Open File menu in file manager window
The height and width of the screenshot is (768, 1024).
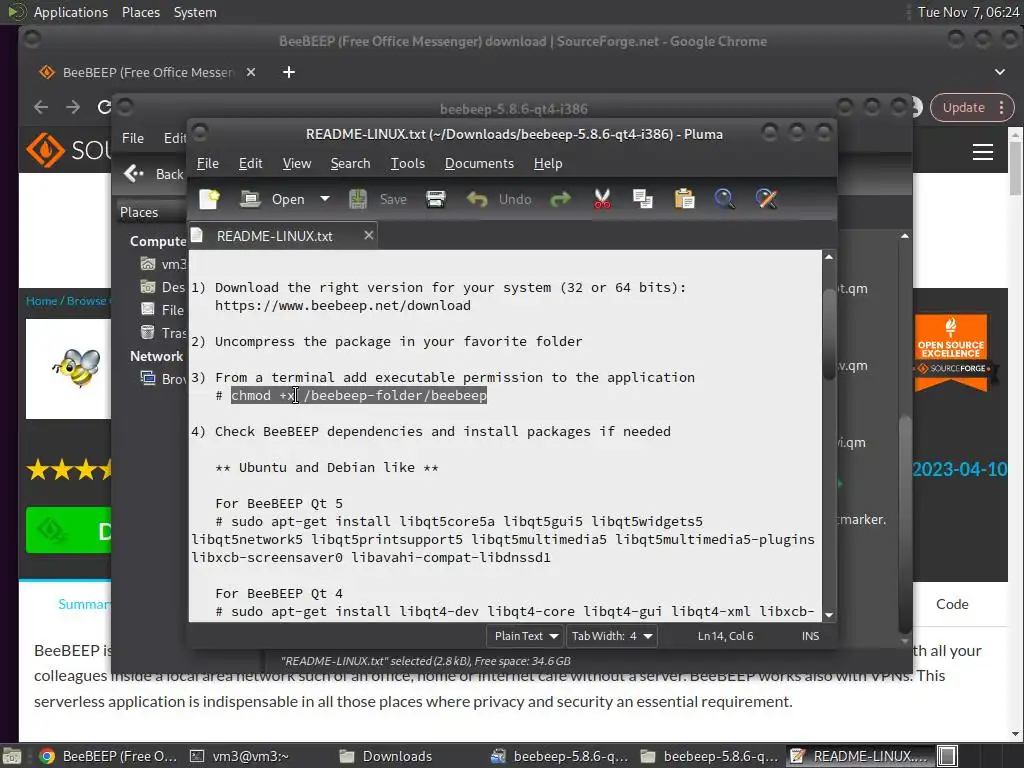coord(133,138)
